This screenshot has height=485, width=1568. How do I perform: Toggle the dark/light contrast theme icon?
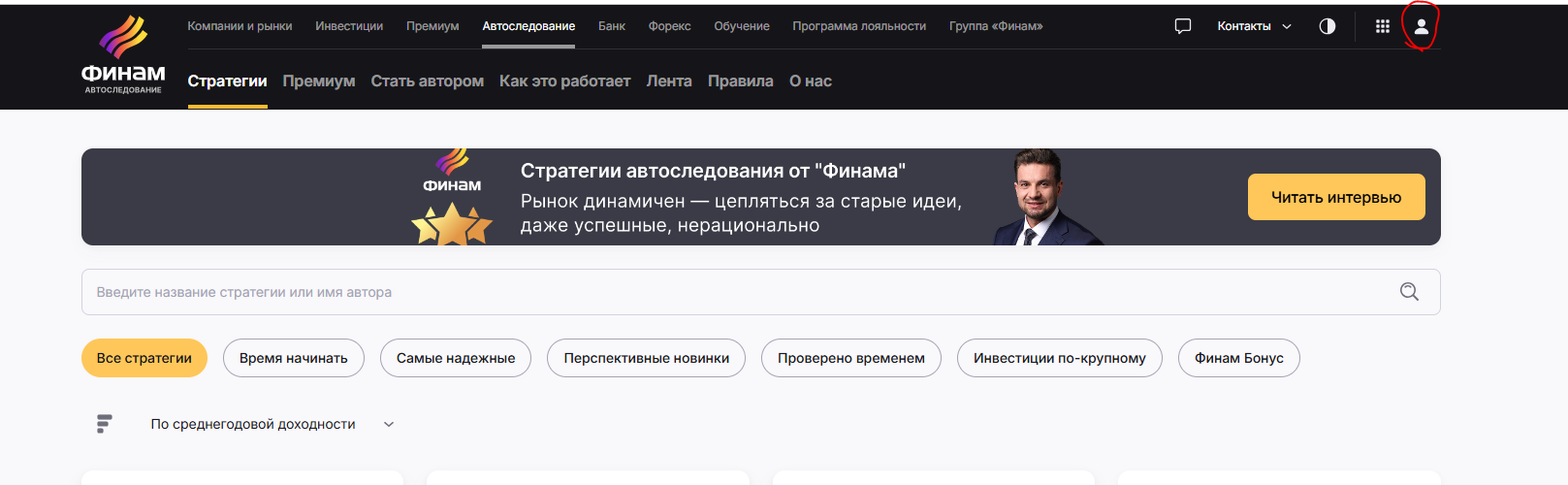(1327, 26)
